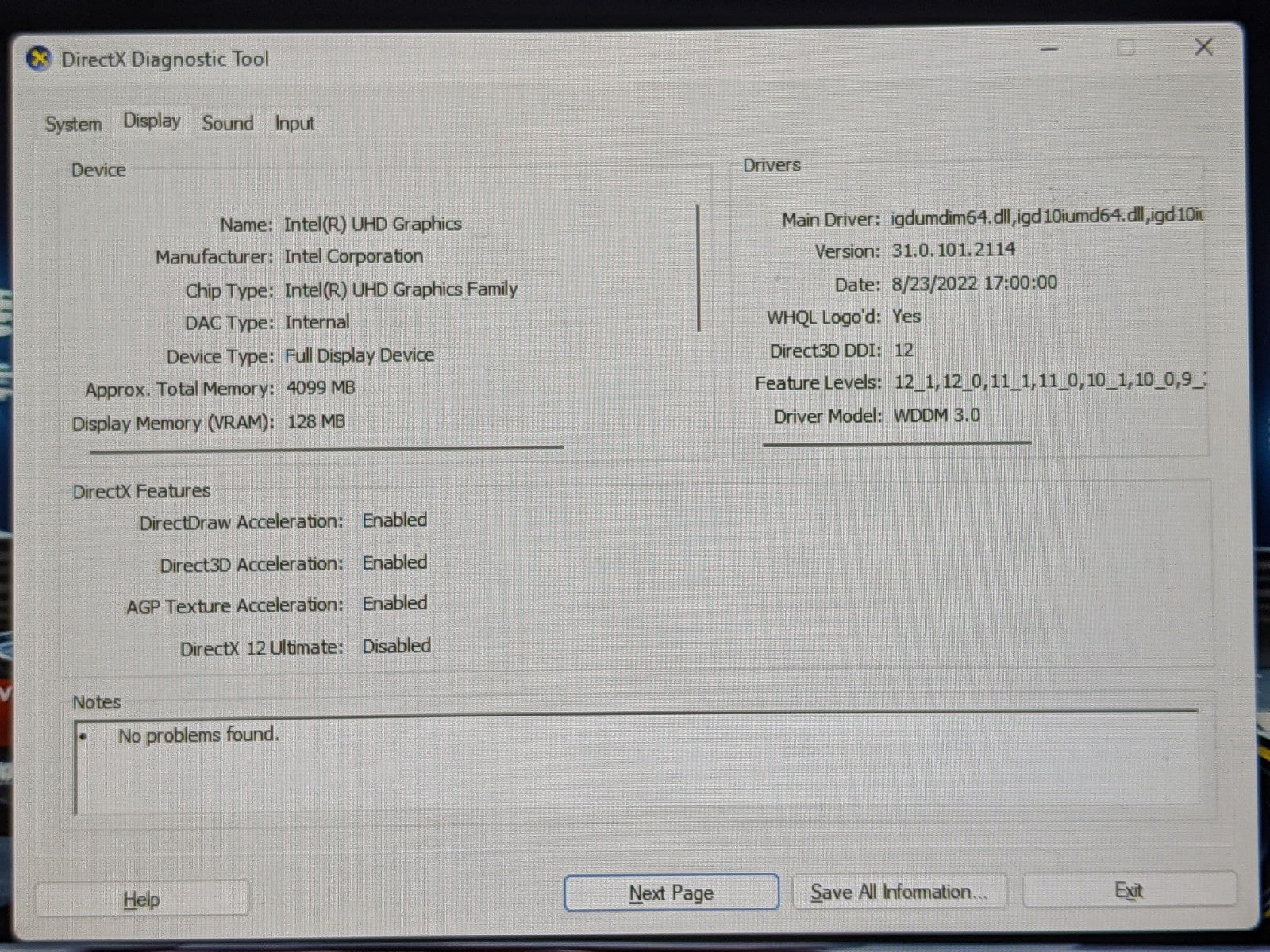Click the DirectX icon in title bar
1270x952 pixels.
pyautogui.click(x=39, y=59)
